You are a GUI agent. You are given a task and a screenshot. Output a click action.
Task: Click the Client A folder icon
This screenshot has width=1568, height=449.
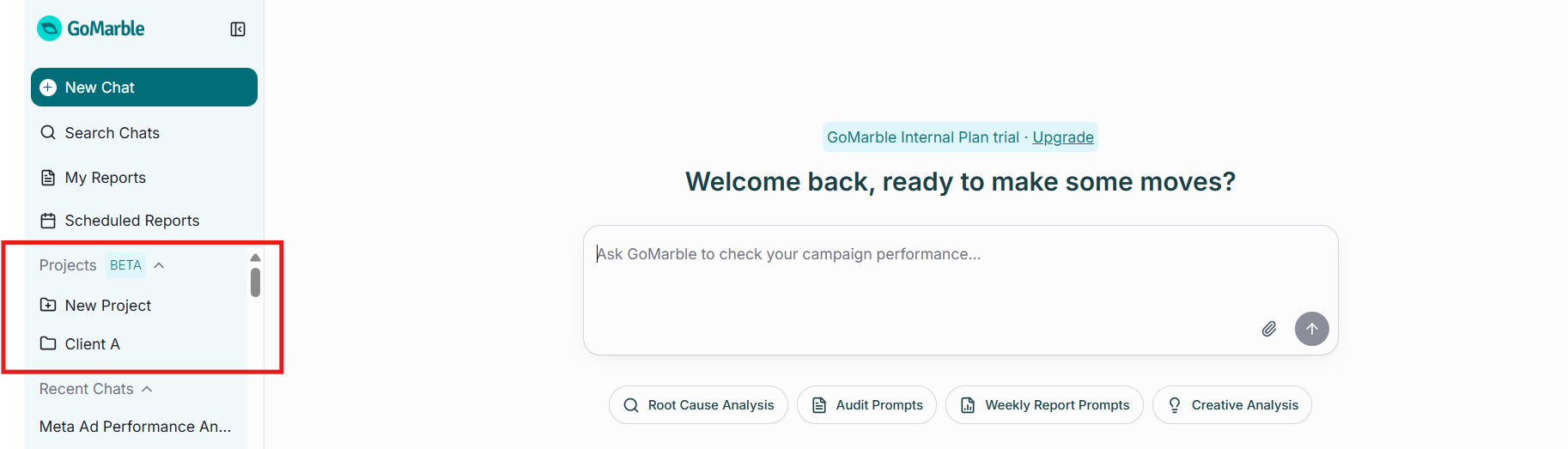48,343
